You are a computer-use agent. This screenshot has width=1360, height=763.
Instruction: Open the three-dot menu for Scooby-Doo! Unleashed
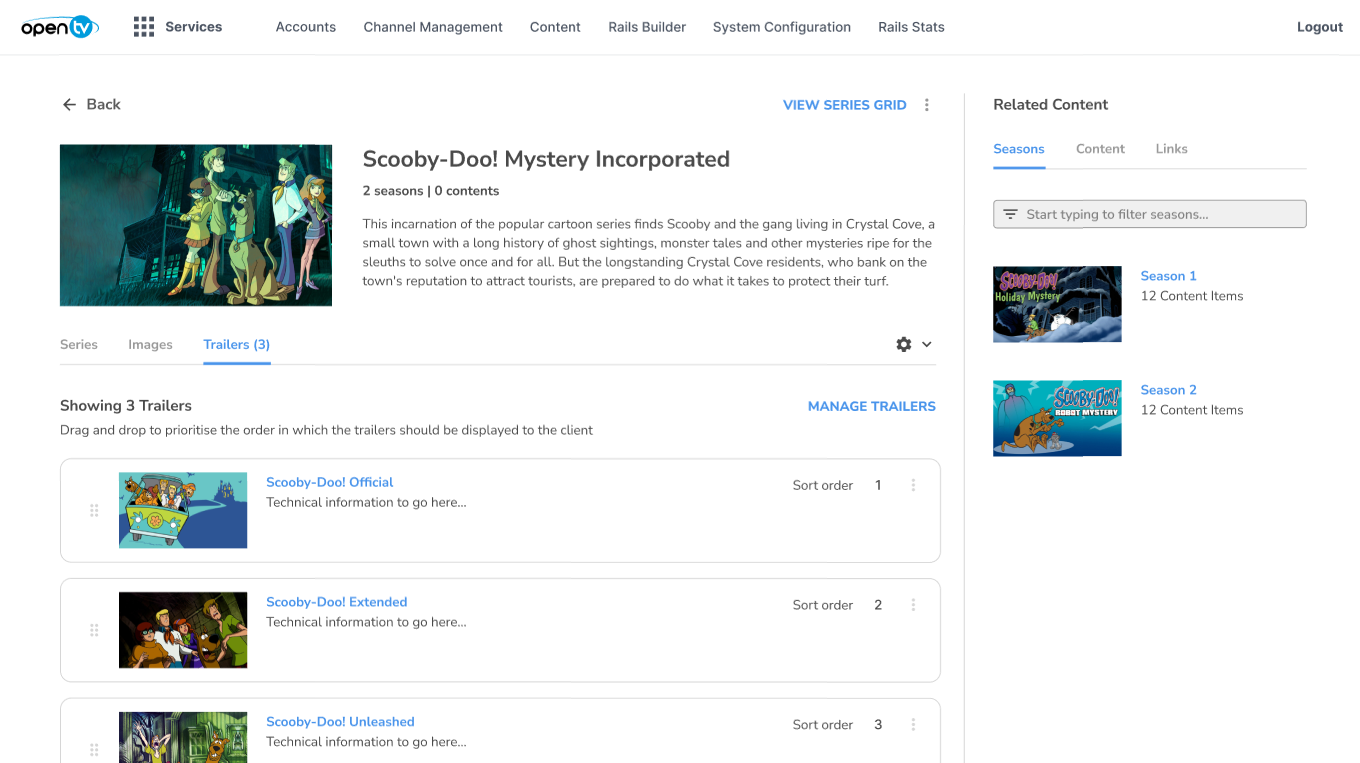913,725
